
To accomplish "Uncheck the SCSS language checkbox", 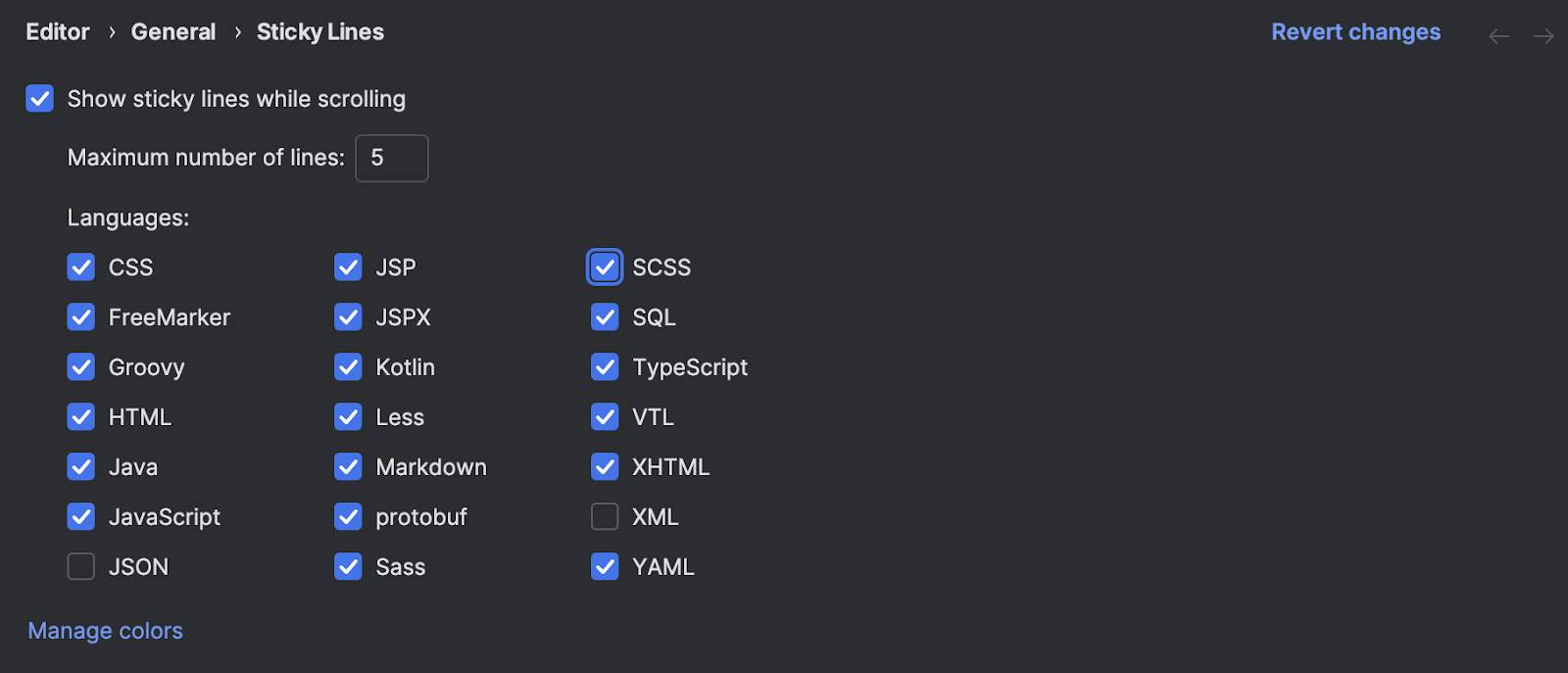I will 605,266.
